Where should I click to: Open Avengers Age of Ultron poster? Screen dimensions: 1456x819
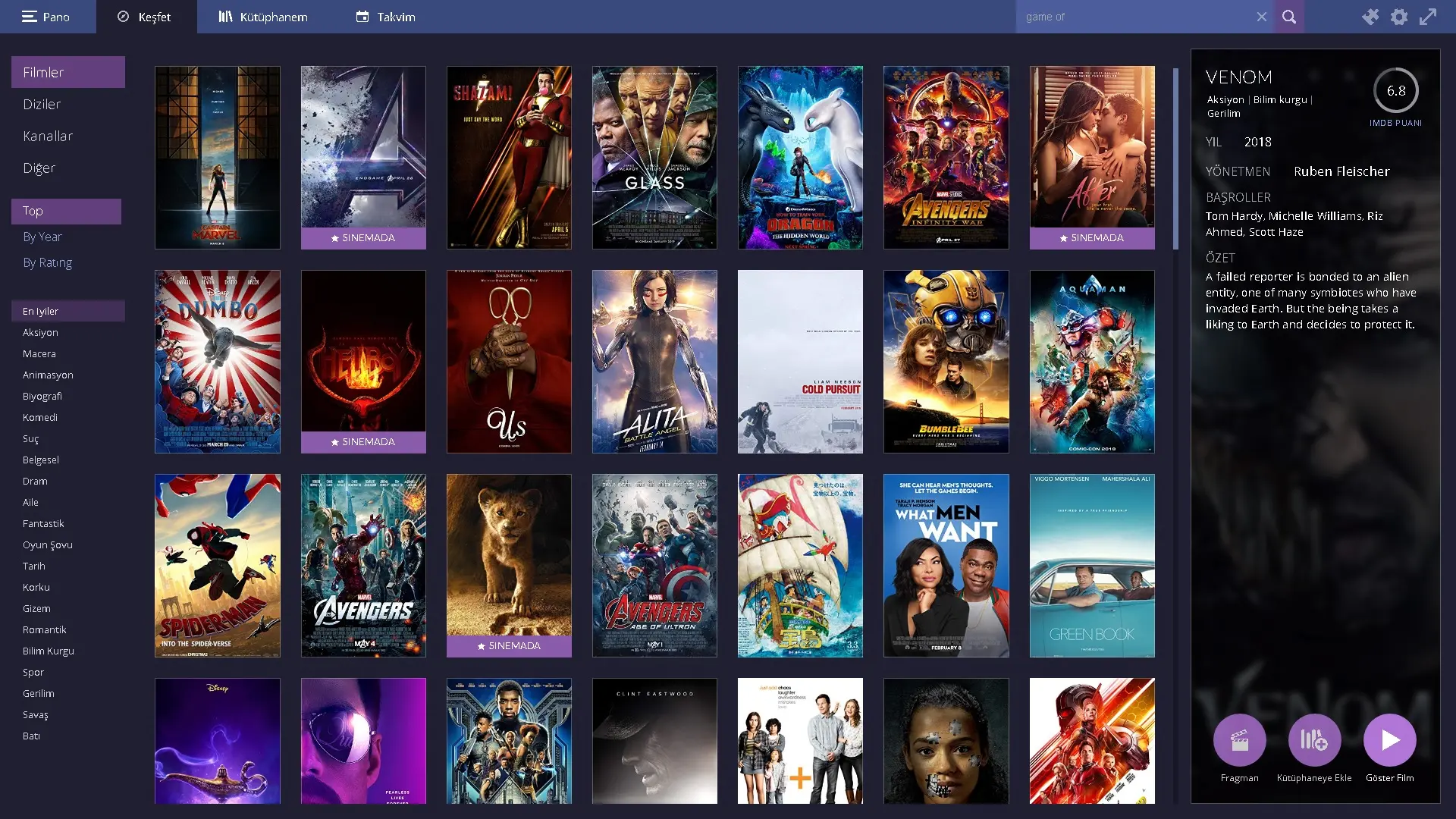point(654,566)
